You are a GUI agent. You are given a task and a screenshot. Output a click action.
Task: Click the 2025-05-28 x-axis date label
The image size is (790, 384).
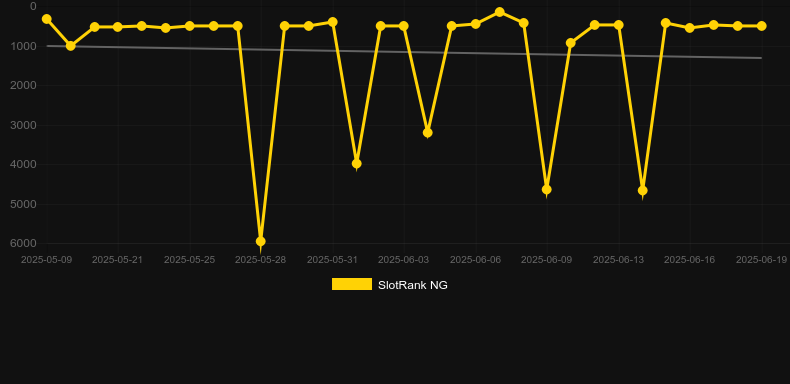(x=260, y=260)
